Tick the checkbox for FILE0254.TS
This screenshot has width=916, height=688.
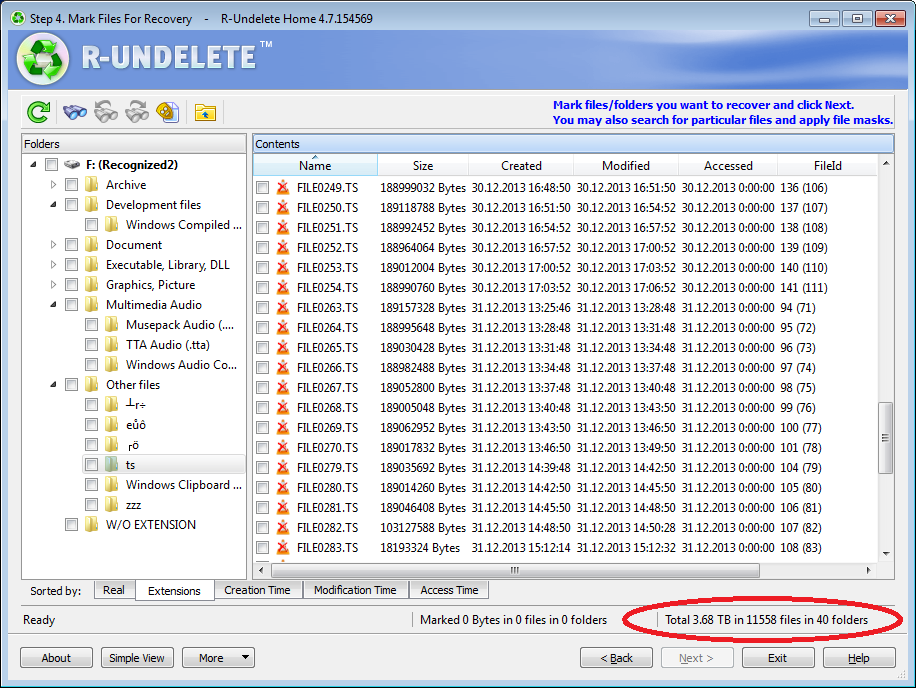pyautogui.click(x=263, y=288)
